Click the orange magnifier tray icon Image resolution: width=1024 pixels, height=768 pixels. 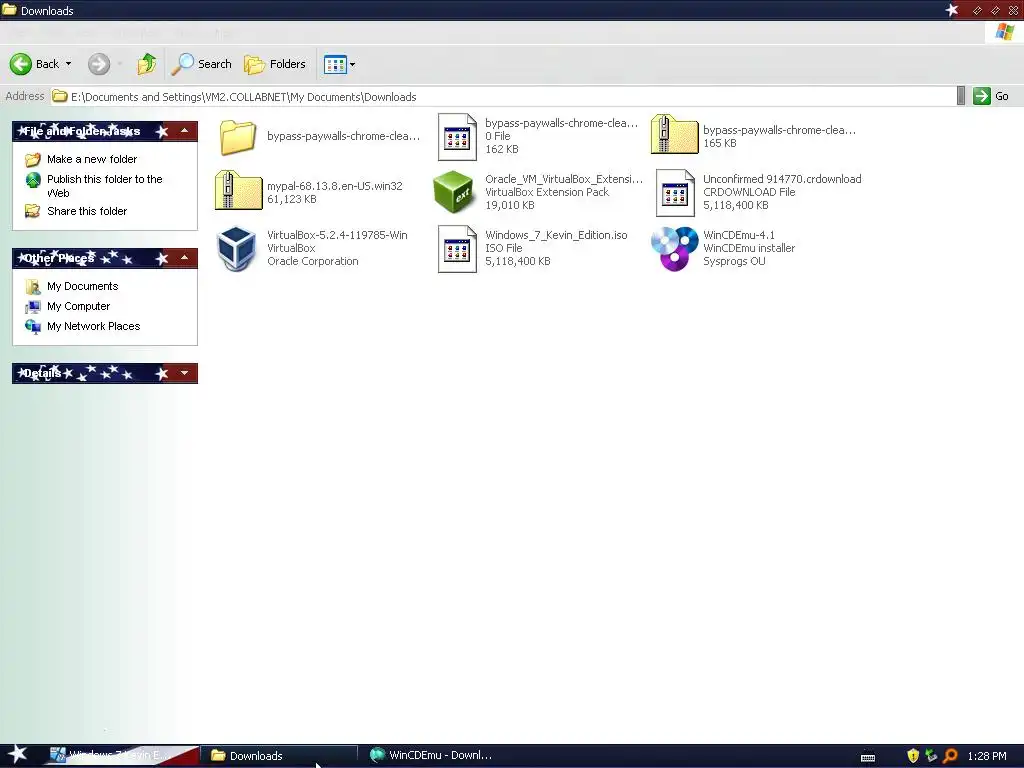point(951,756)
